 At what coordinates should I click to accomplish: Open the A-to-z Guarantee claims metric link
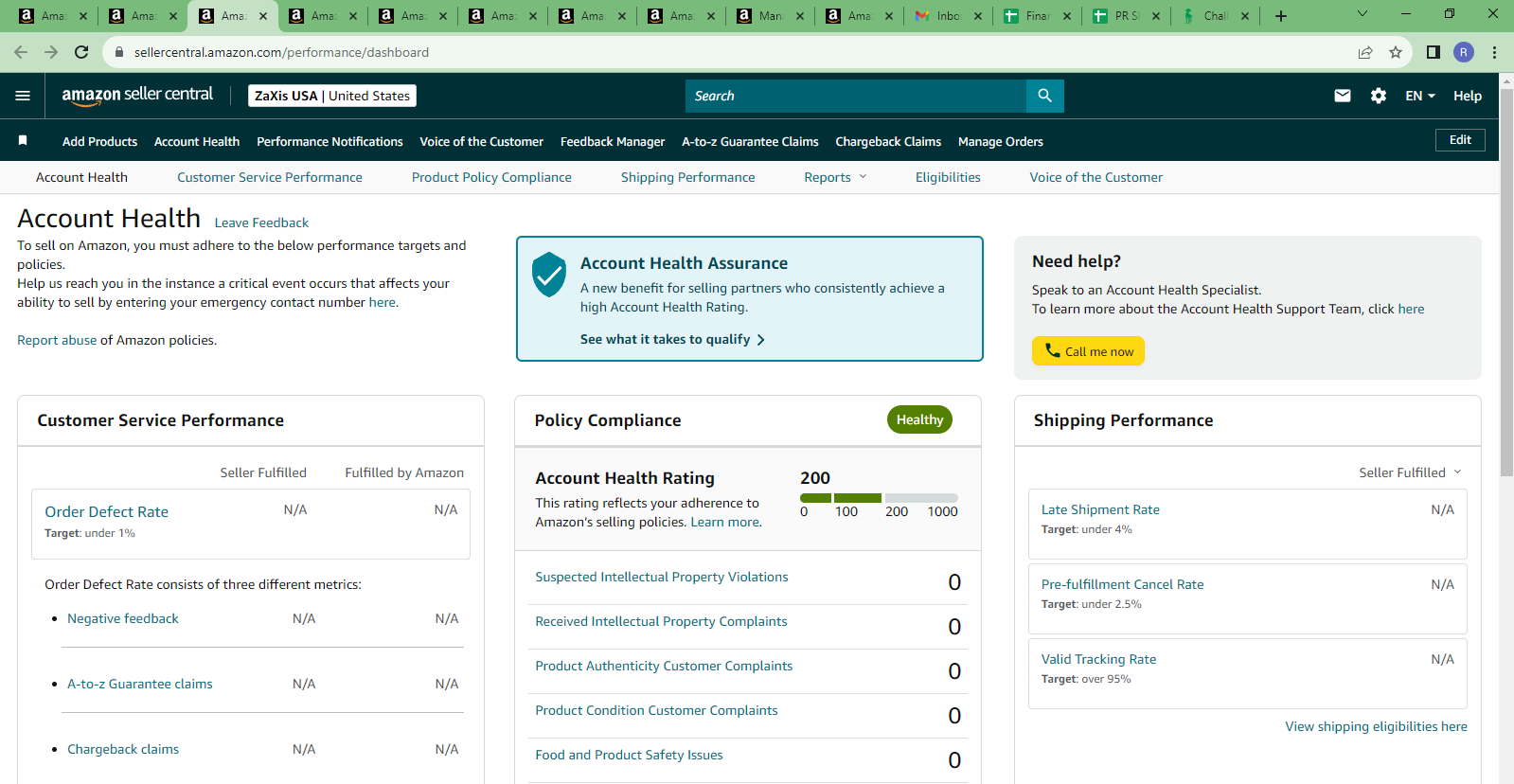point(140,684)
